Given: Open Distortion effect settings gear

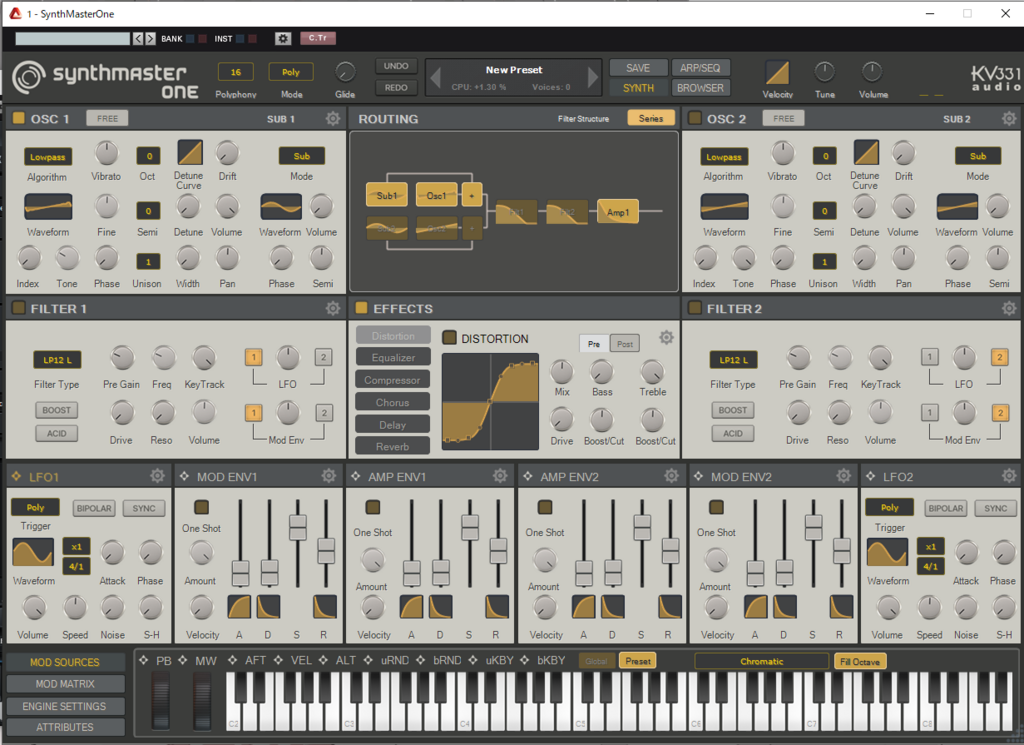Looking at the screenshot, I should [x=666, y=338].
